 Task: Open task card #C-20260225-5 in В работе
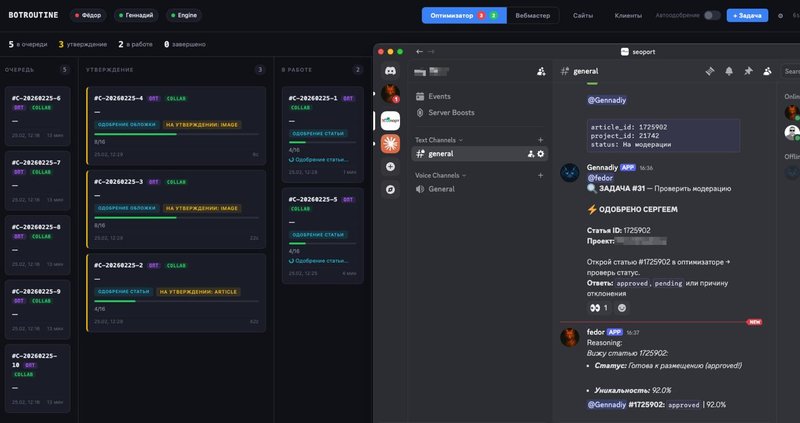(x=322, y=236)
